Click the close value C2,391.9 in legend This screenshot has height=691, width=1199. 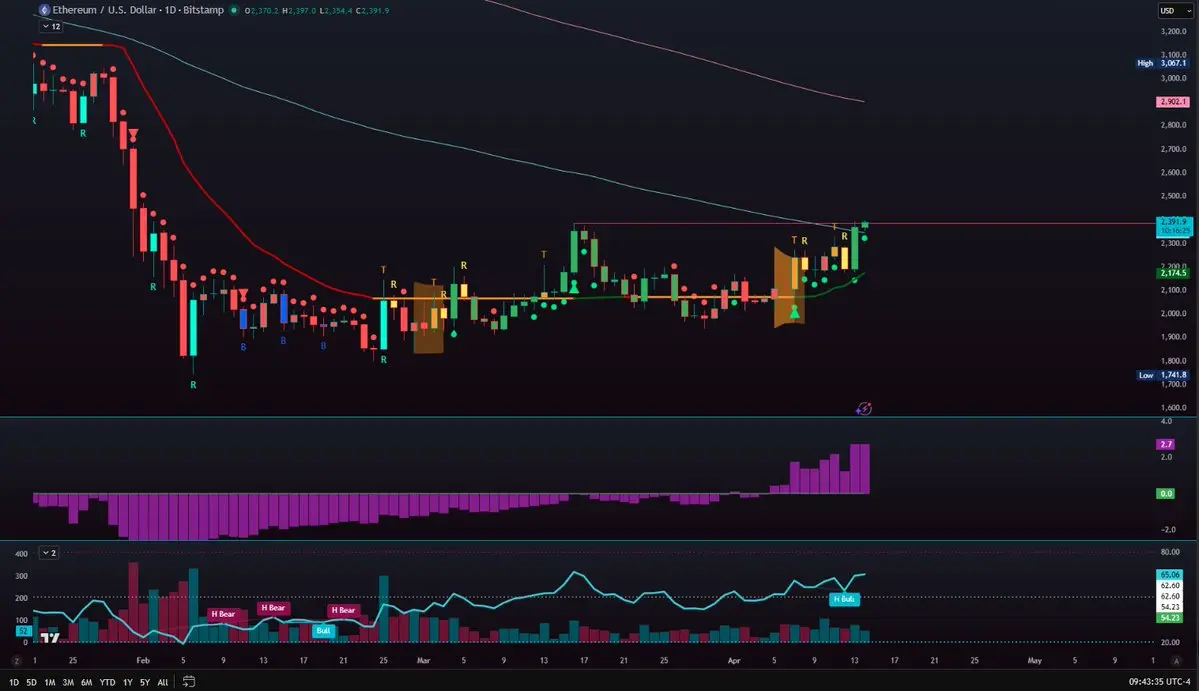pos(372,11)
